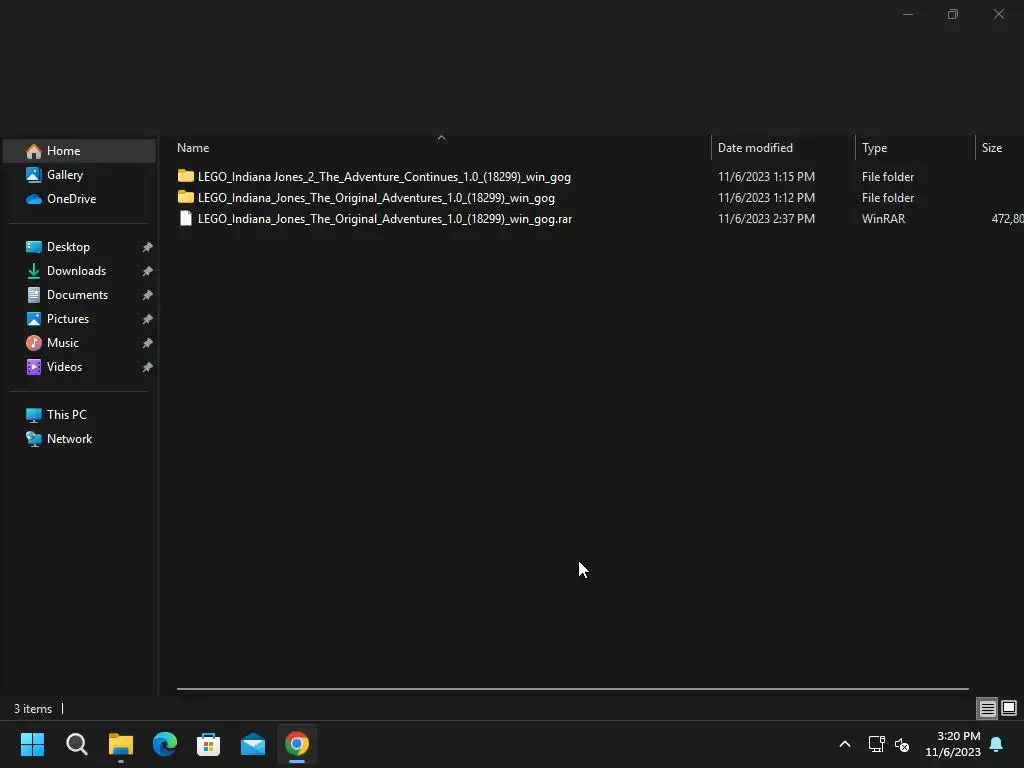
Task: Click the 3 items status text
Action: (33, 709)
